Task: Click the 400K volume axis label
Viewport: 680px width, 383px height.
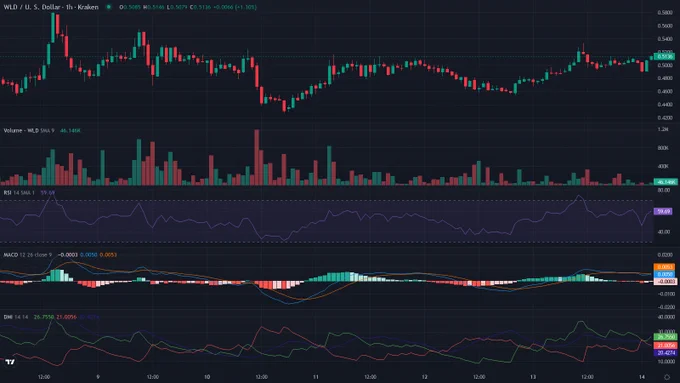Action: coord(663,166)
